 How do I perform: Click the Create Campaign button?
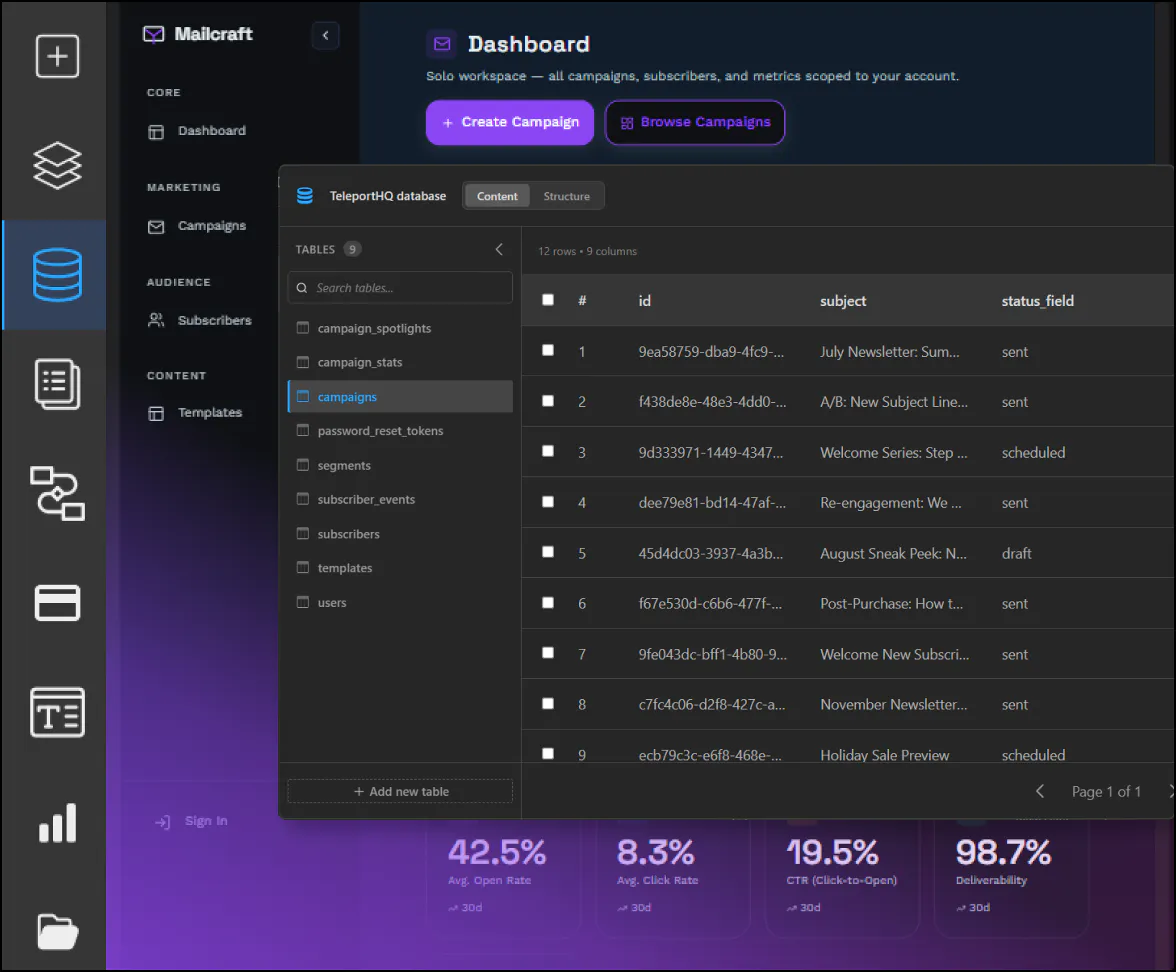(x=510, y=122)
